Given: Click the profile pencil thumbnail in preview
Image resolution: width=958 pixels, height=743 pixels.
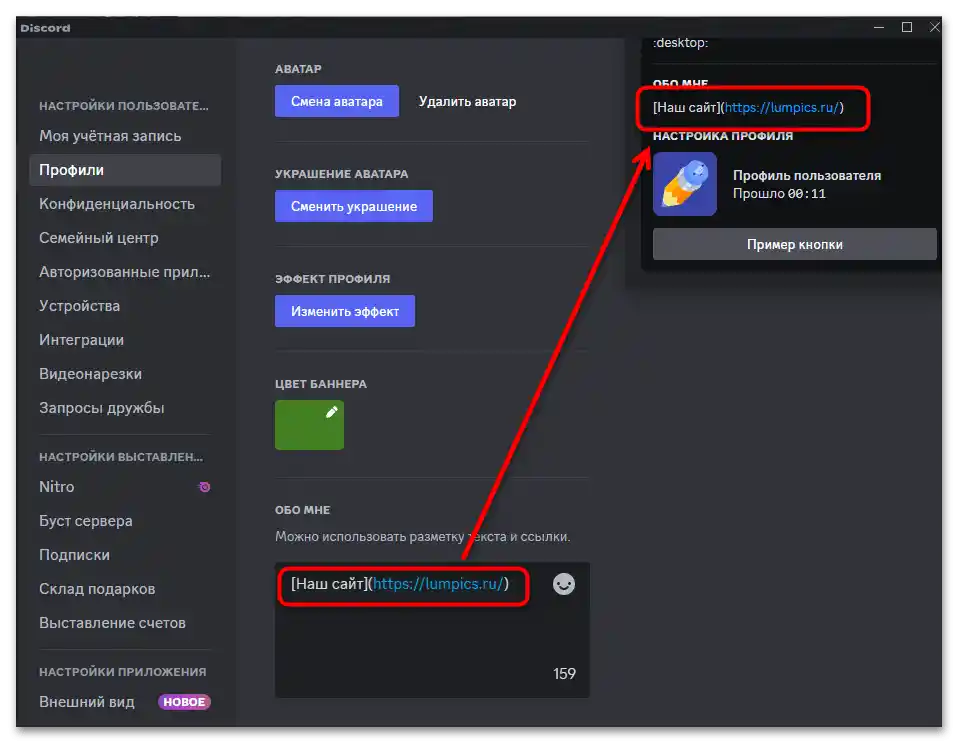Looking at the screenshot, I should coord(684,184).
